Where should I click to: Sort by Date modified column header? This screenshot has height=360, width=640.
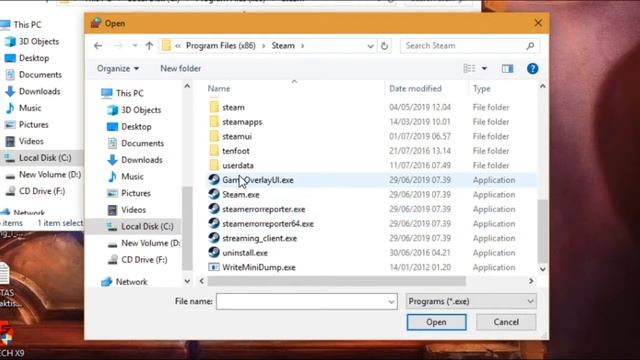(x=415, y=89)
